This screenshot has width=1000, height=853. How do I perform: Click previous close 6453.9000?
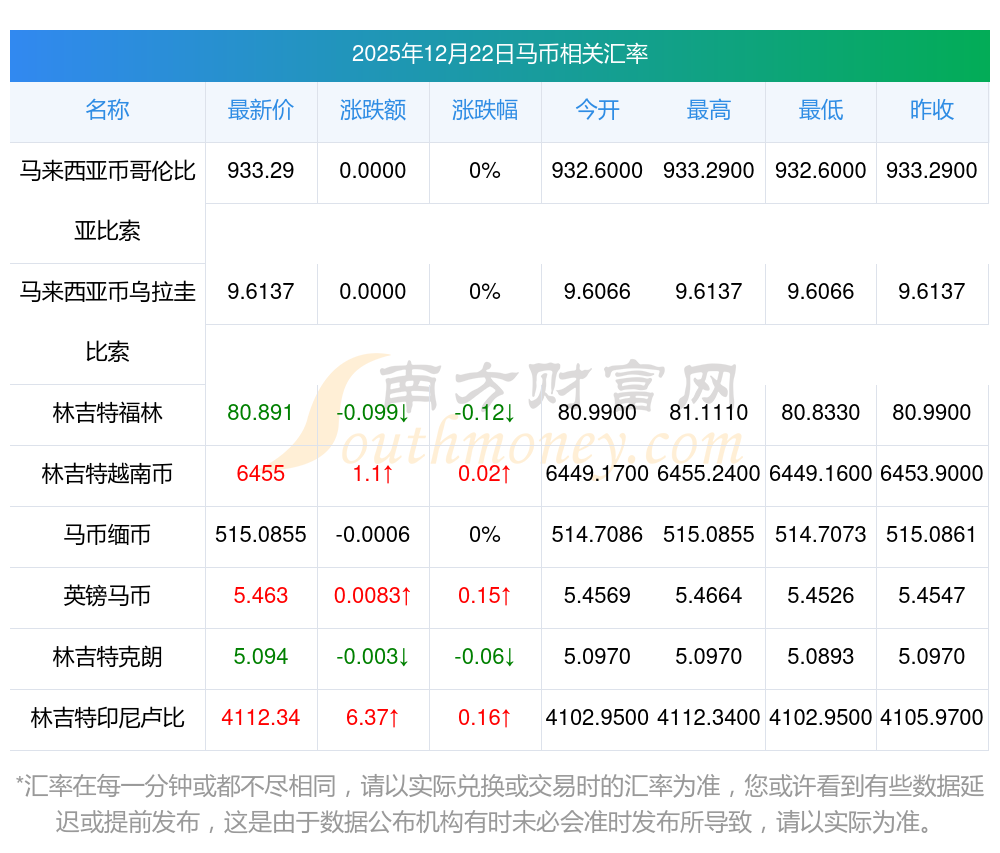[932, 474]
